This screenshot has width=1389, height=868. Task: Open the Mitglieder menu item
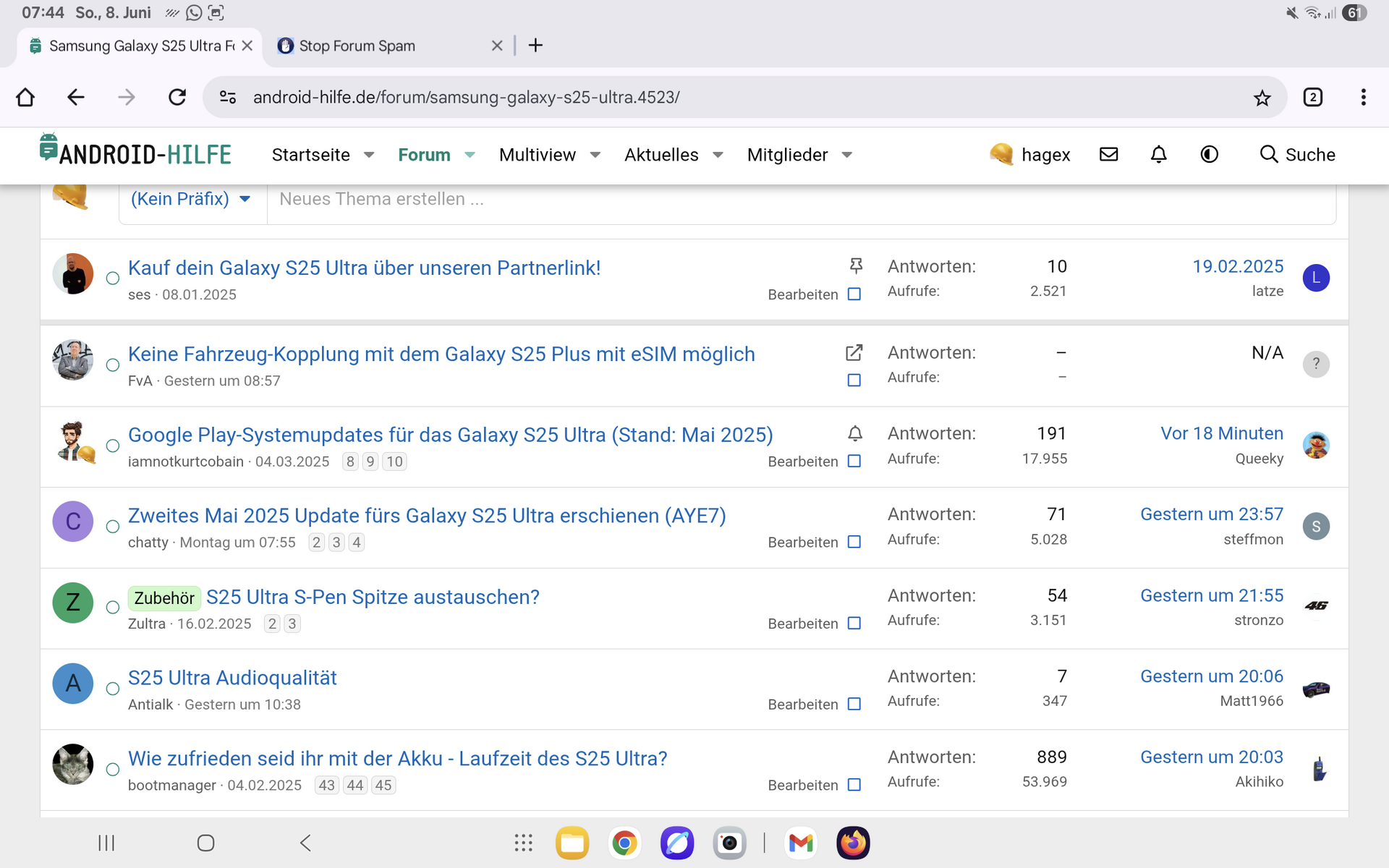787,155
